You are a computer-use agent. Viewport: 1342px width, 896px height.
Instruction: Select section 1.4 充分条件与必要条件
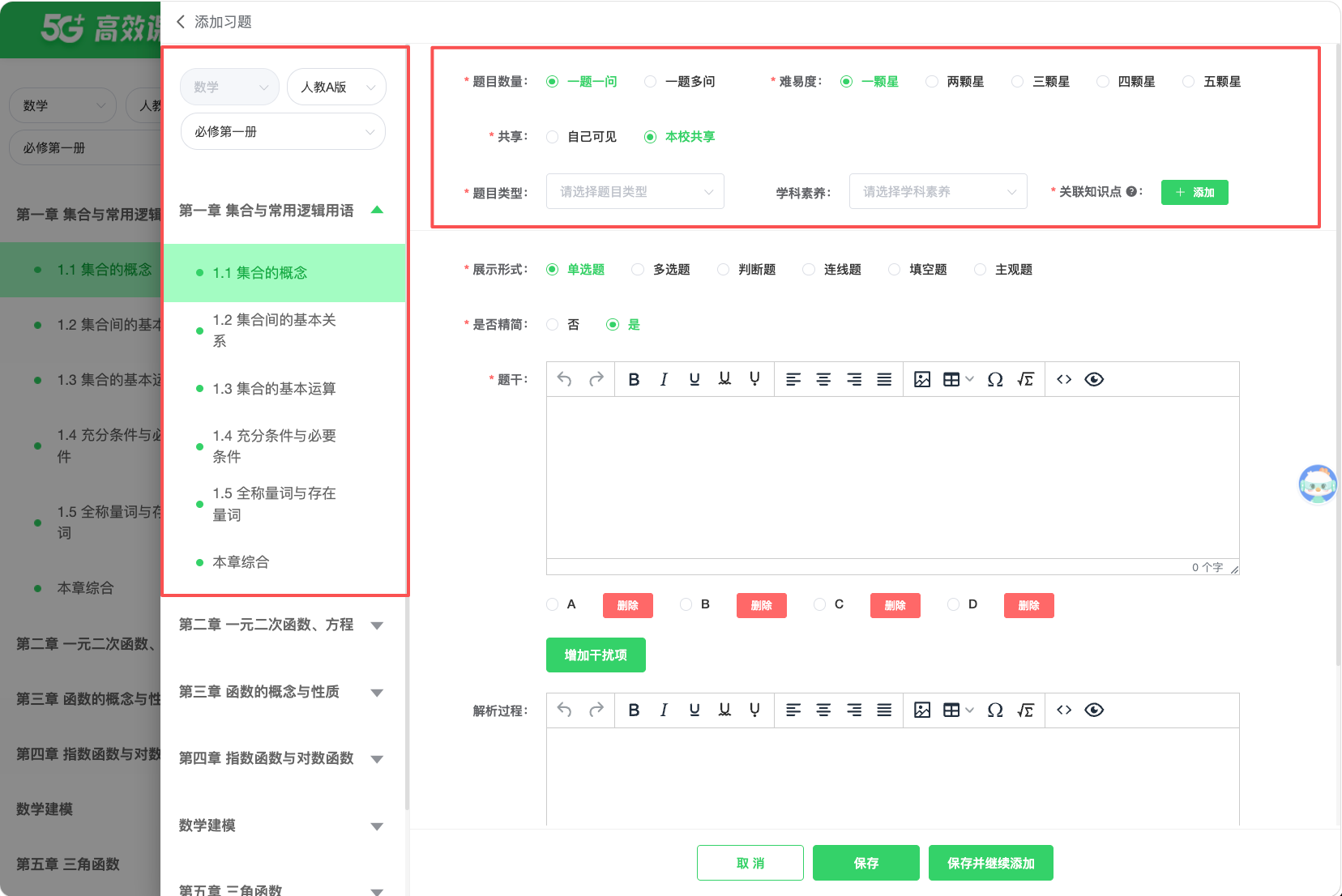(274, 446)
